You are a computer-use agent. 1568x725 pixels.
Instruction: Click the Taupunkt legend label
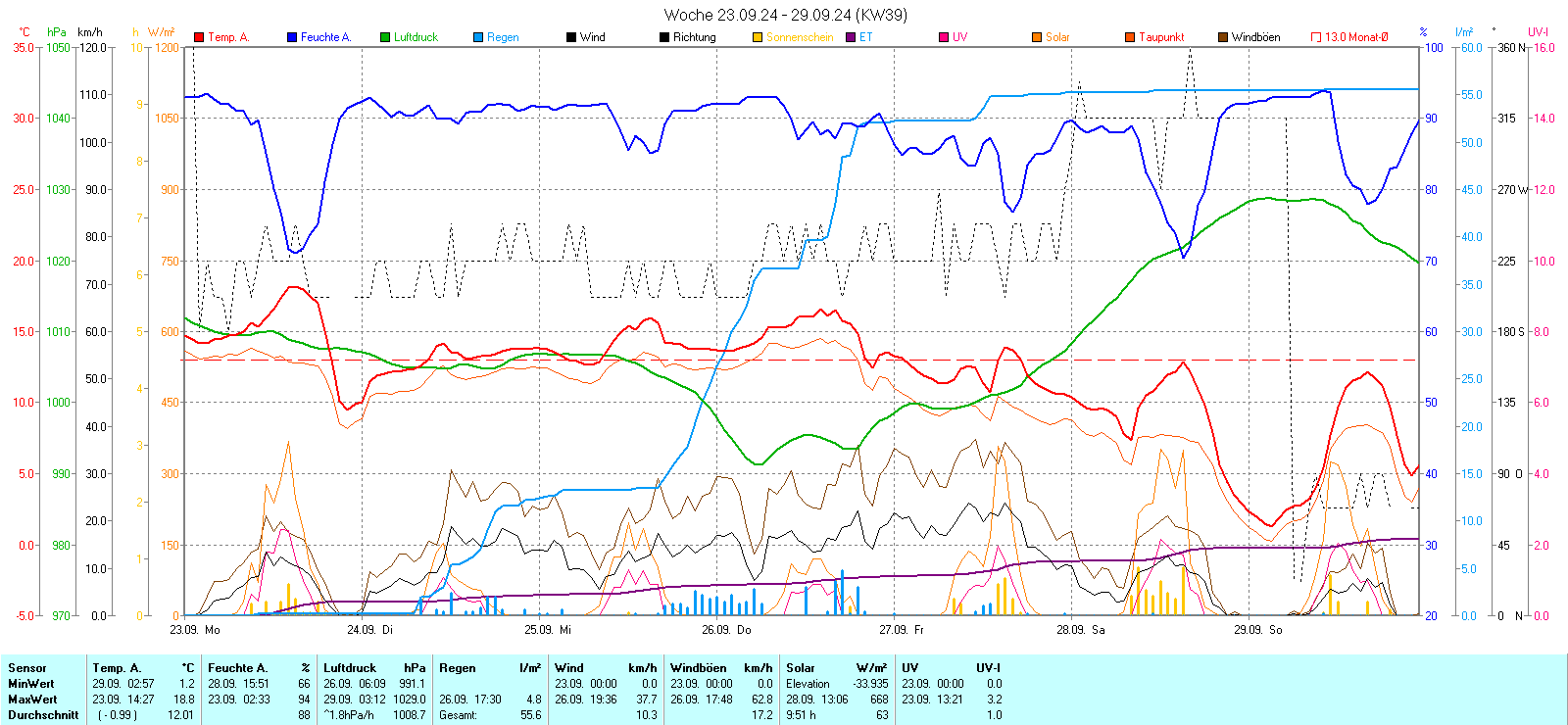[1161, 37]
